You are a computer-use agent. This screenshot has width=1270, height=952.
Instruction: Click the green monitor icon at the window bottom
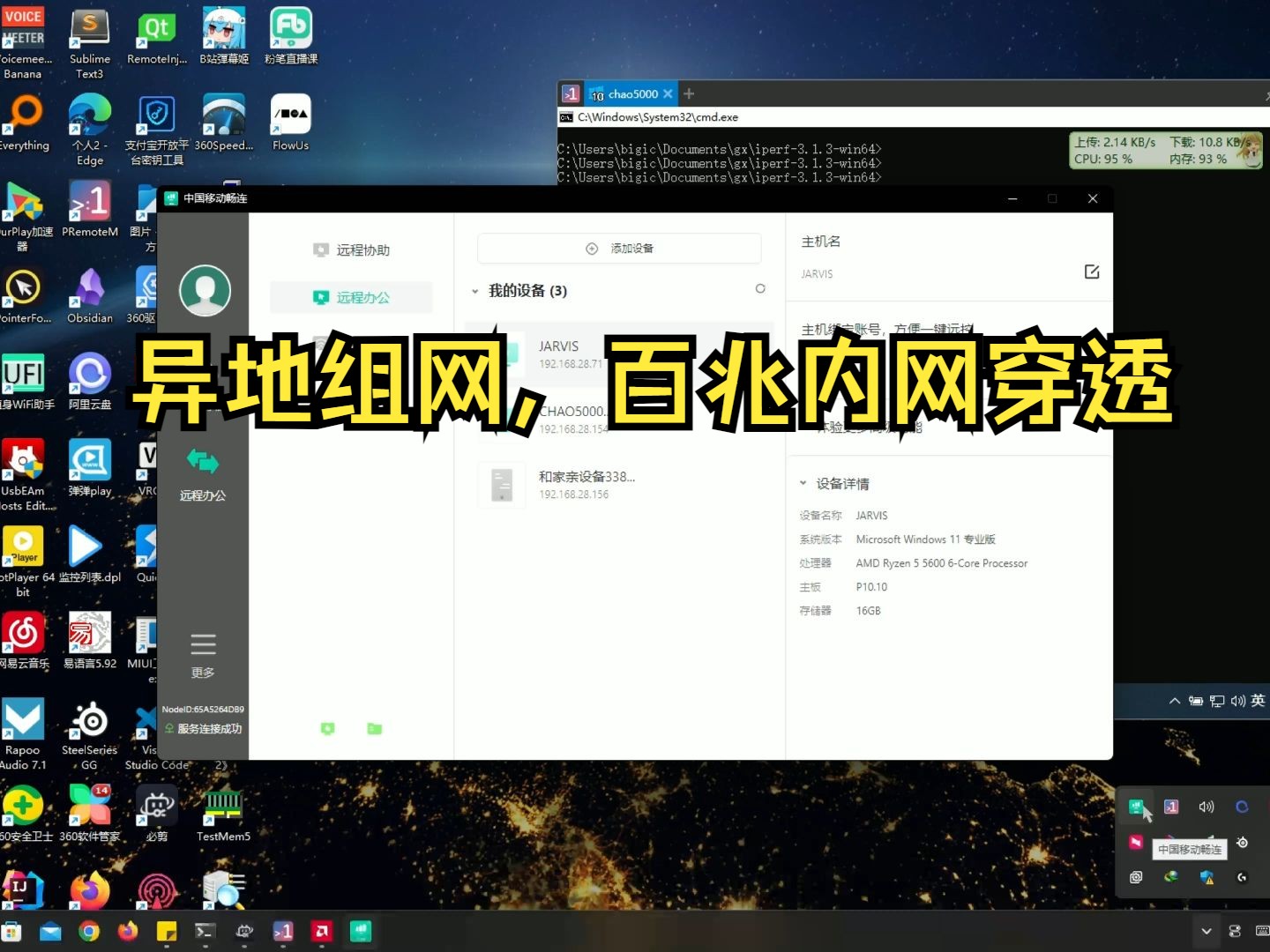(327, 728)
